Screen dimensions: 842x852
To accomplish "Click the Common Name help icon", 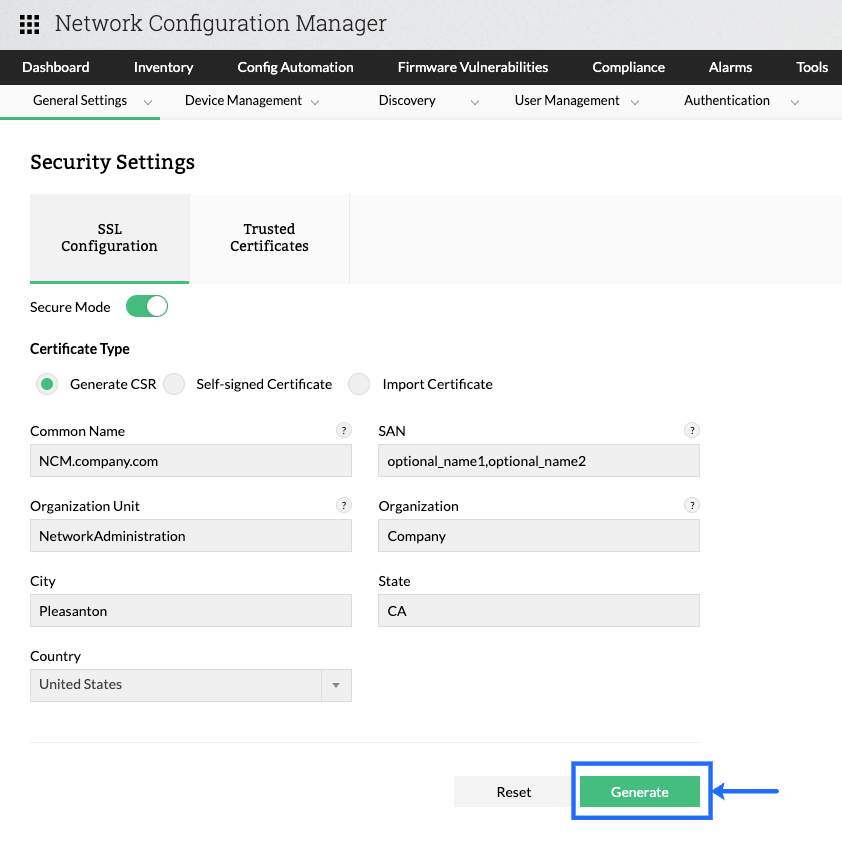I will (x=344, y=430).
